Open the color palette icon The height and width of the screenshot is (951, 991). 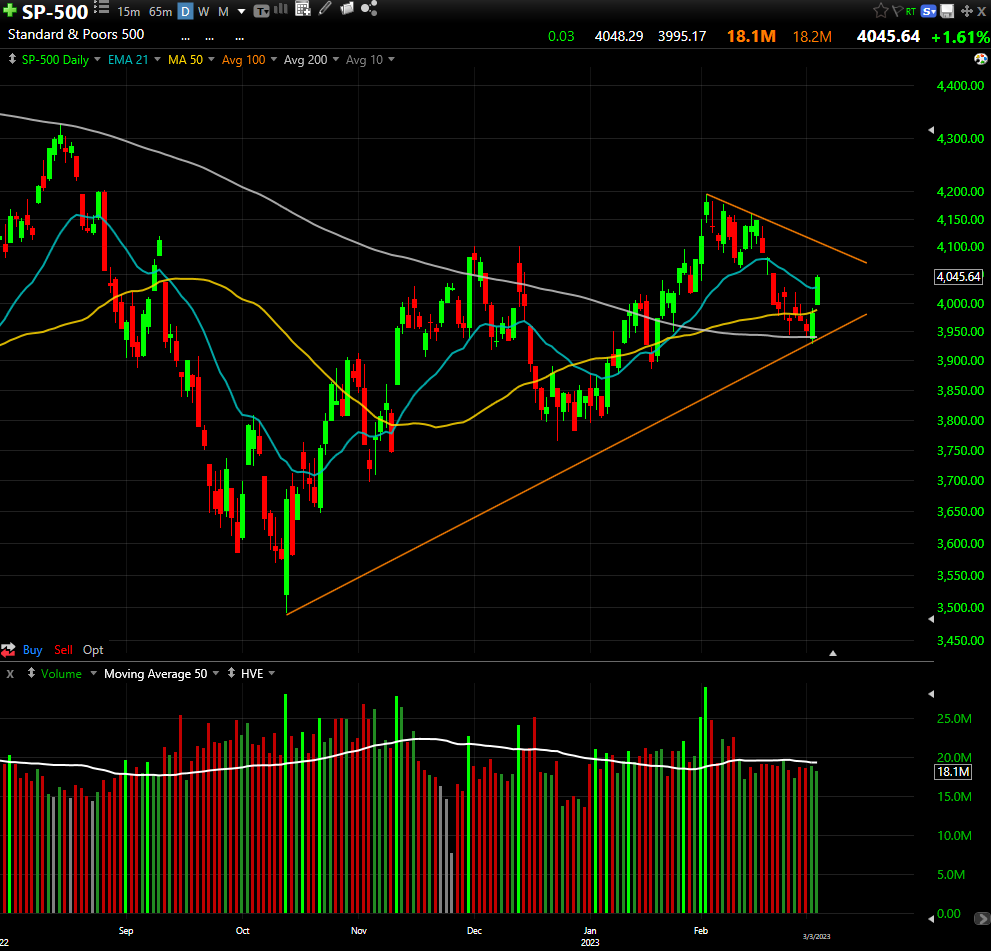click(x=980, y=59)
